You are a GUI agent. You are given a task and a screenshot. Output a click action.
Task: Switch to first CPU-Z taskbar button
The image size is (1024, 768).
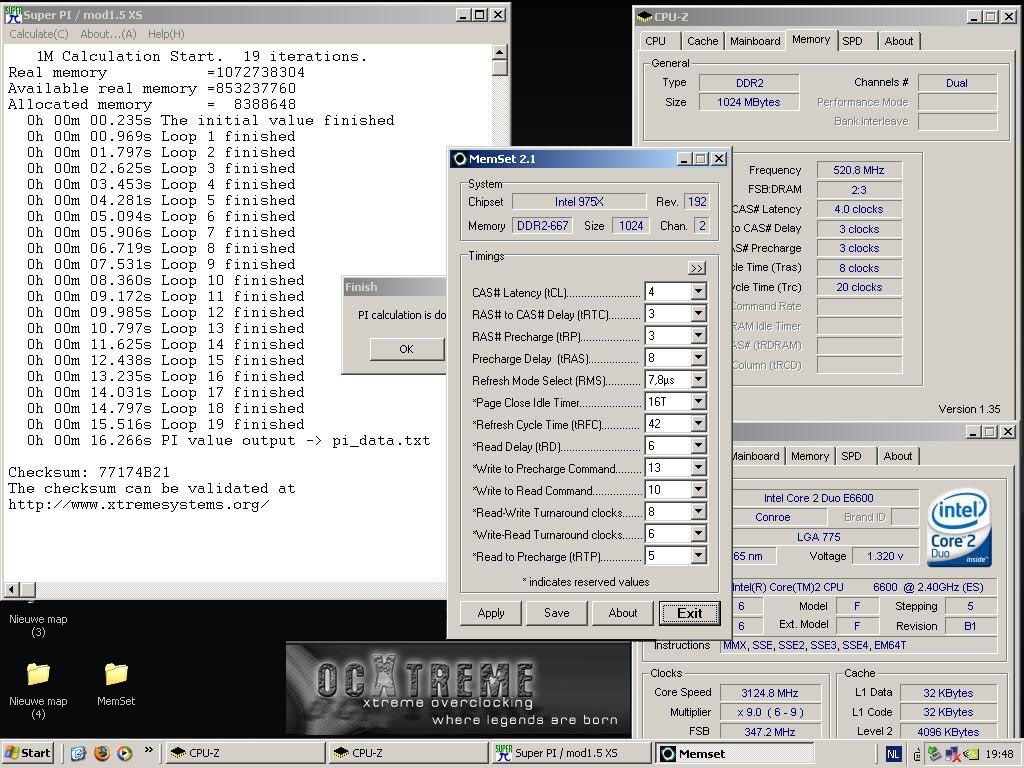point(245,753)
